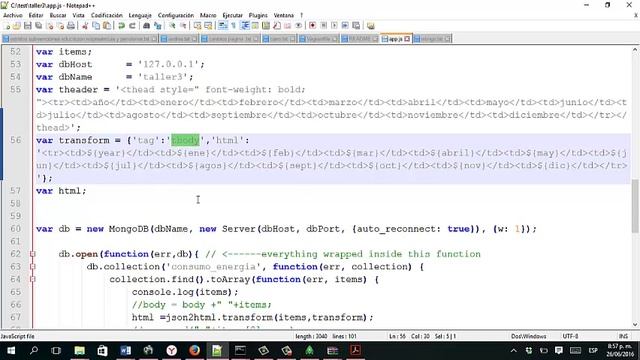Show the document map panel
The image size is (640, 360).
pyautogui.click(x=266, y=26)
